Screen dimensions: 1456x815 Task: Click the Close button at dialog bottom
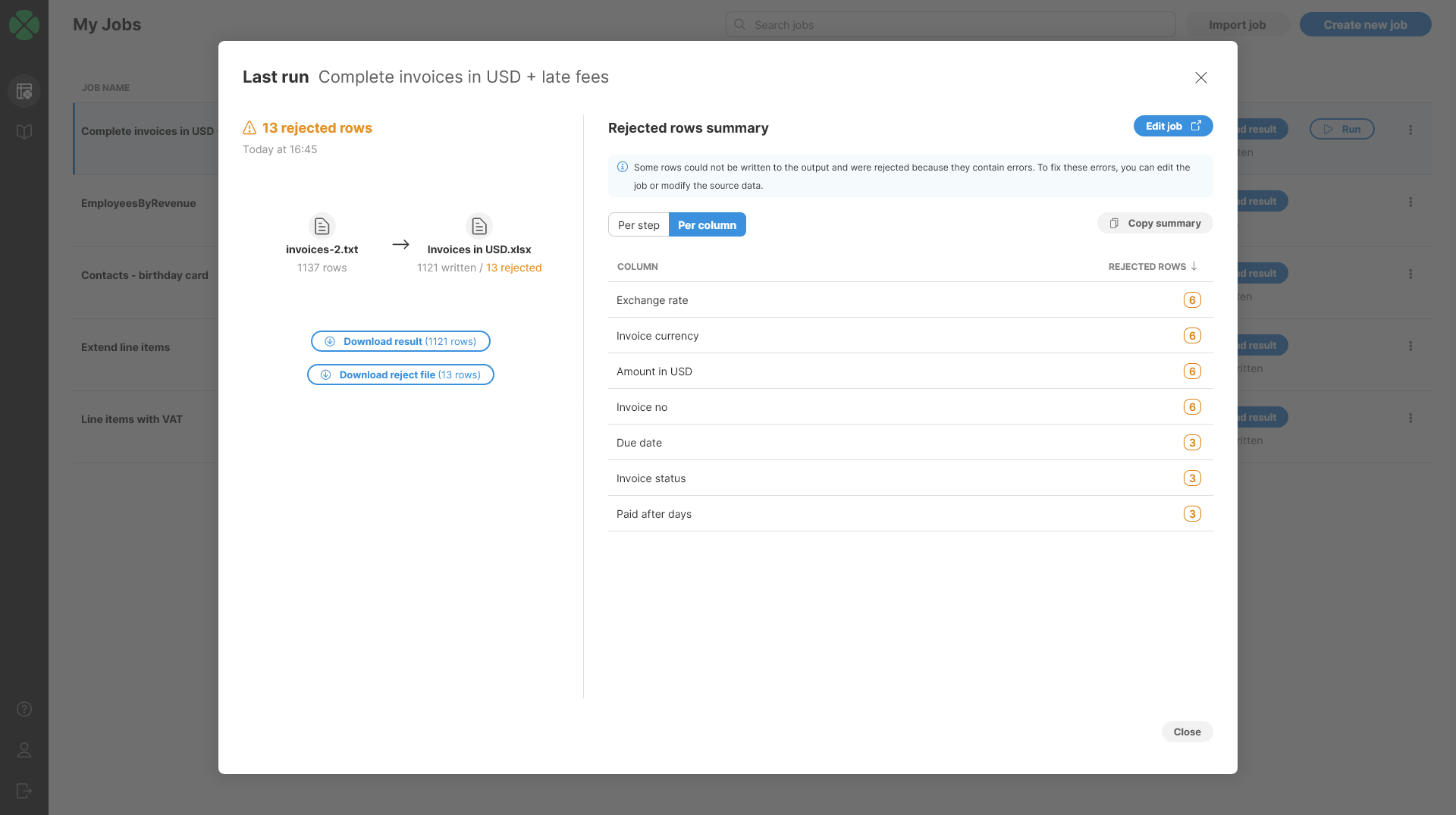(x=1187, y=732)
